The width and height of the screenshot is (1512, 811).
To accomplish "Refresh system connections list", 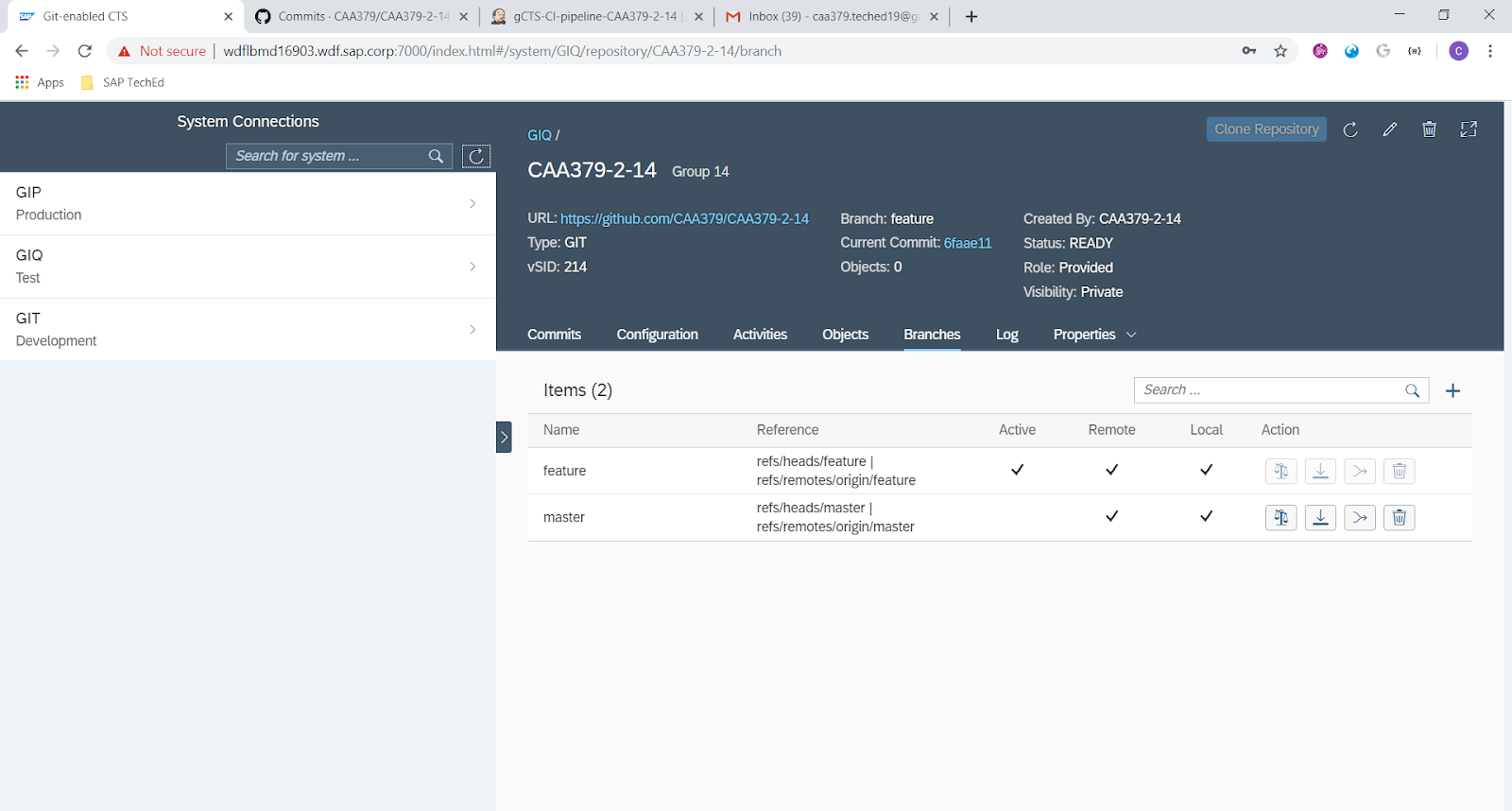I will 476,156.
